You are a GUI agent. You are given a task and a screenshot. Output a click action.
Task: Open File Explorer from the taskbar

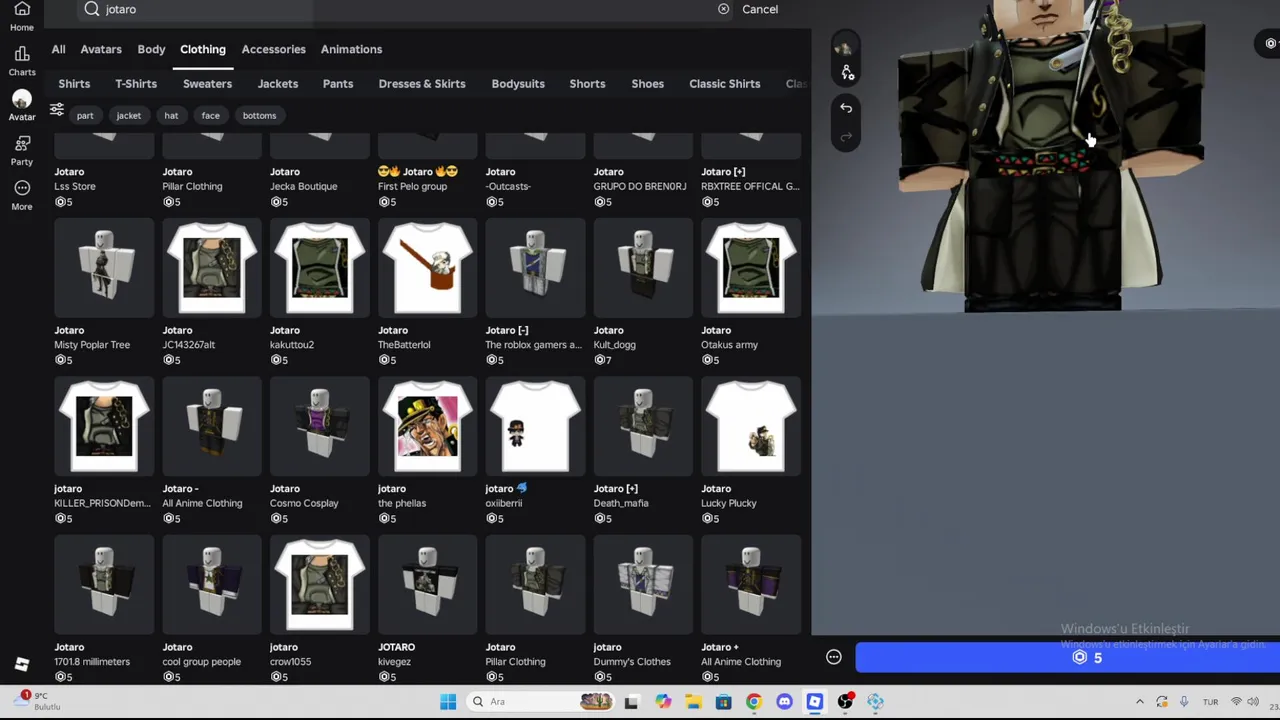pyautogui.click(x=693, y=702)
